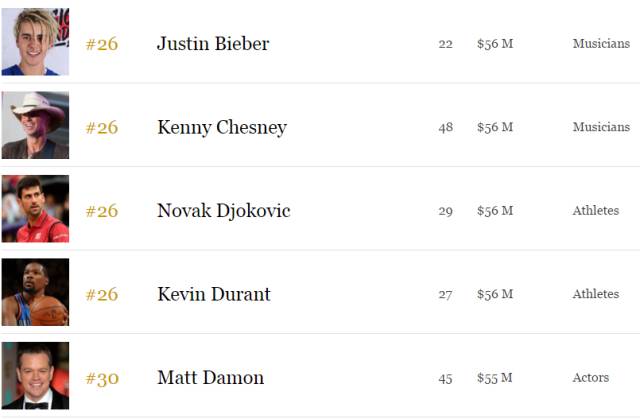Select Athletes category beside Kevin Durant
Image resolution: width=640 pixels, height=419 pixels.
[596, 294]
